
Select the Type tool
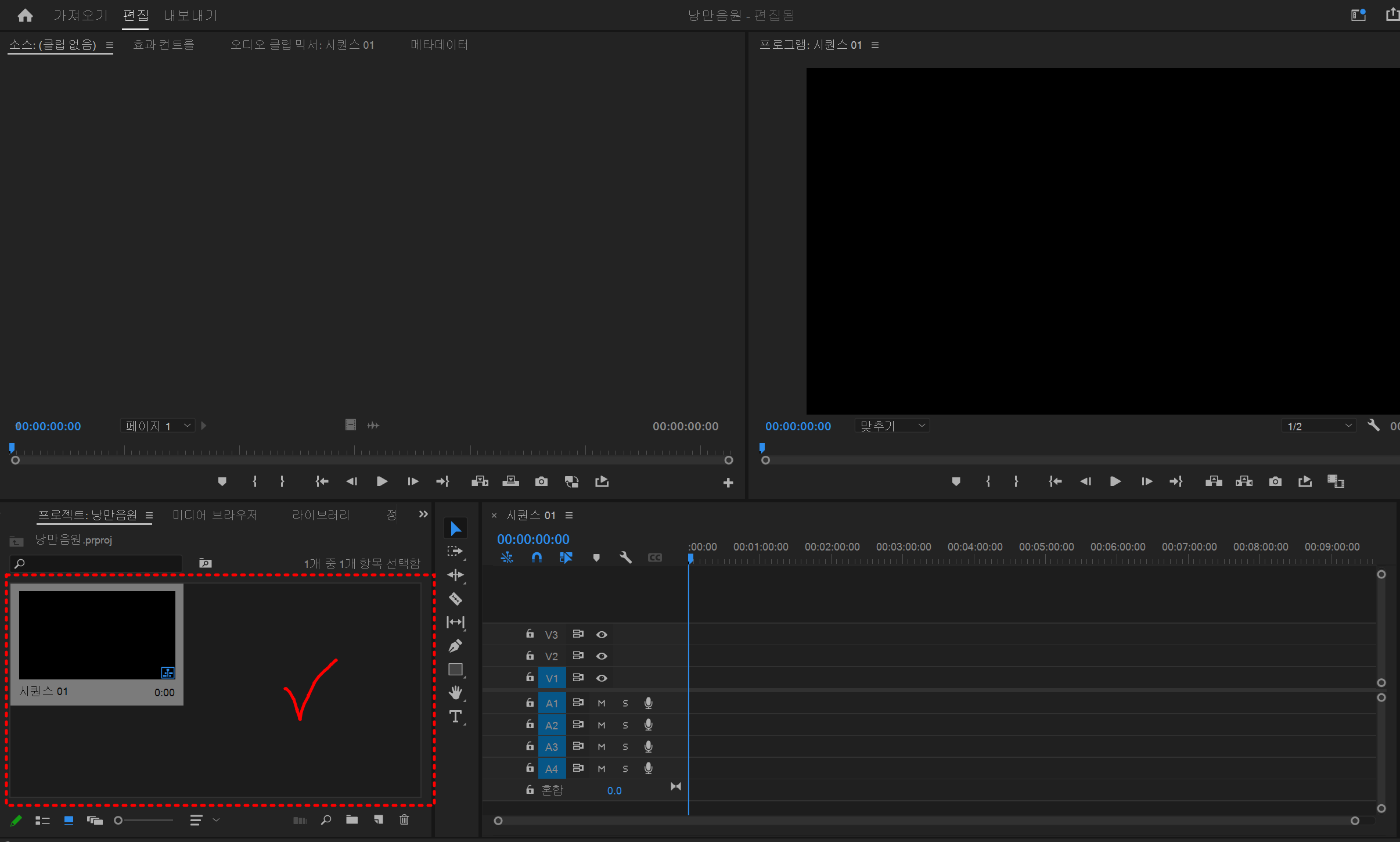tap(455, 717)
